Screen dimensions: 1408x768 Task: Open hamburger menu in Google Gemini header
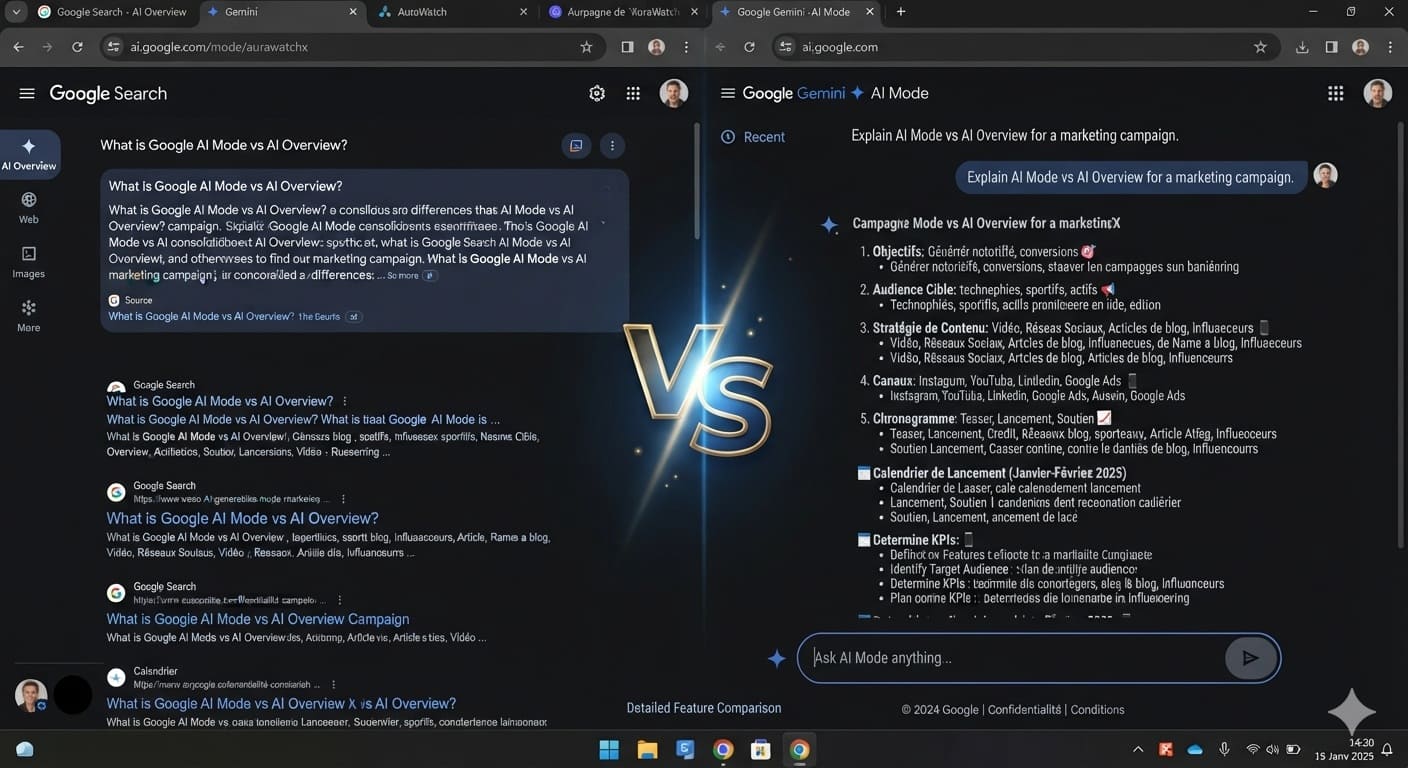click(728, 93)
